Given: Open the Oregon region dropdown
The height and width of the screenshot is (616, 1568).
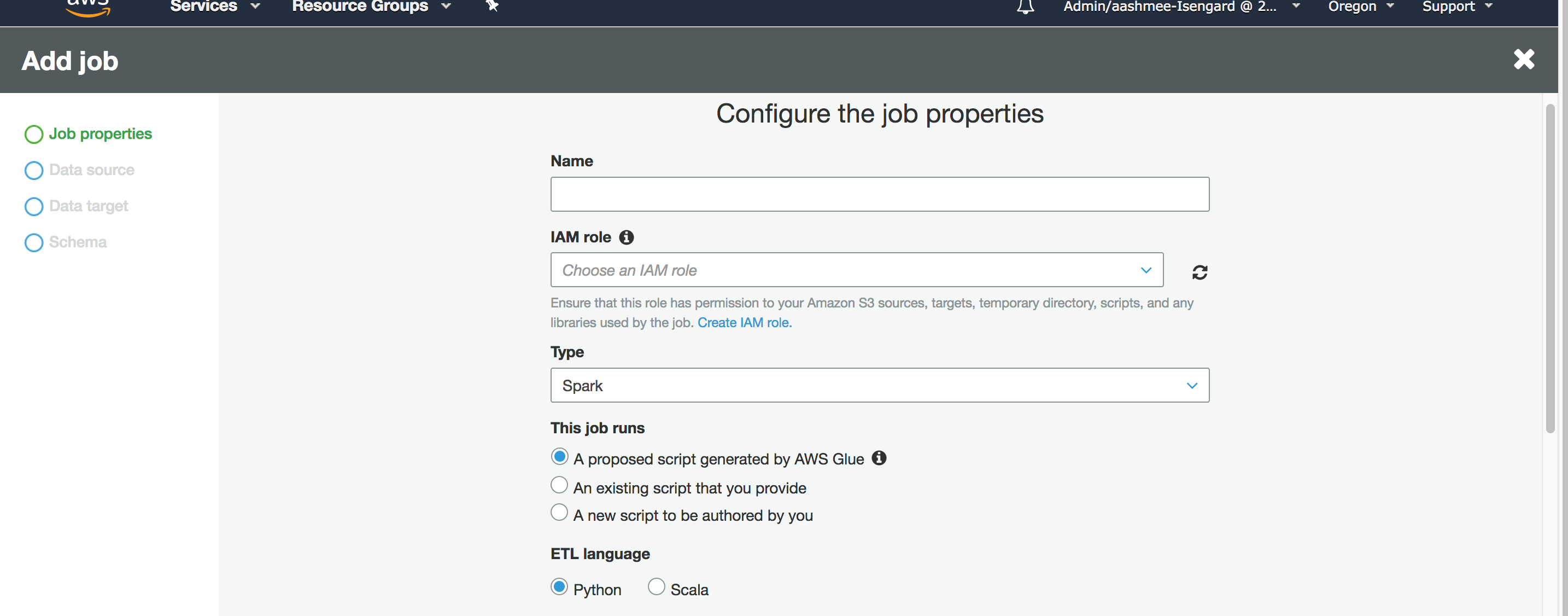Looking at the screenshot, I should [1360, 7].
